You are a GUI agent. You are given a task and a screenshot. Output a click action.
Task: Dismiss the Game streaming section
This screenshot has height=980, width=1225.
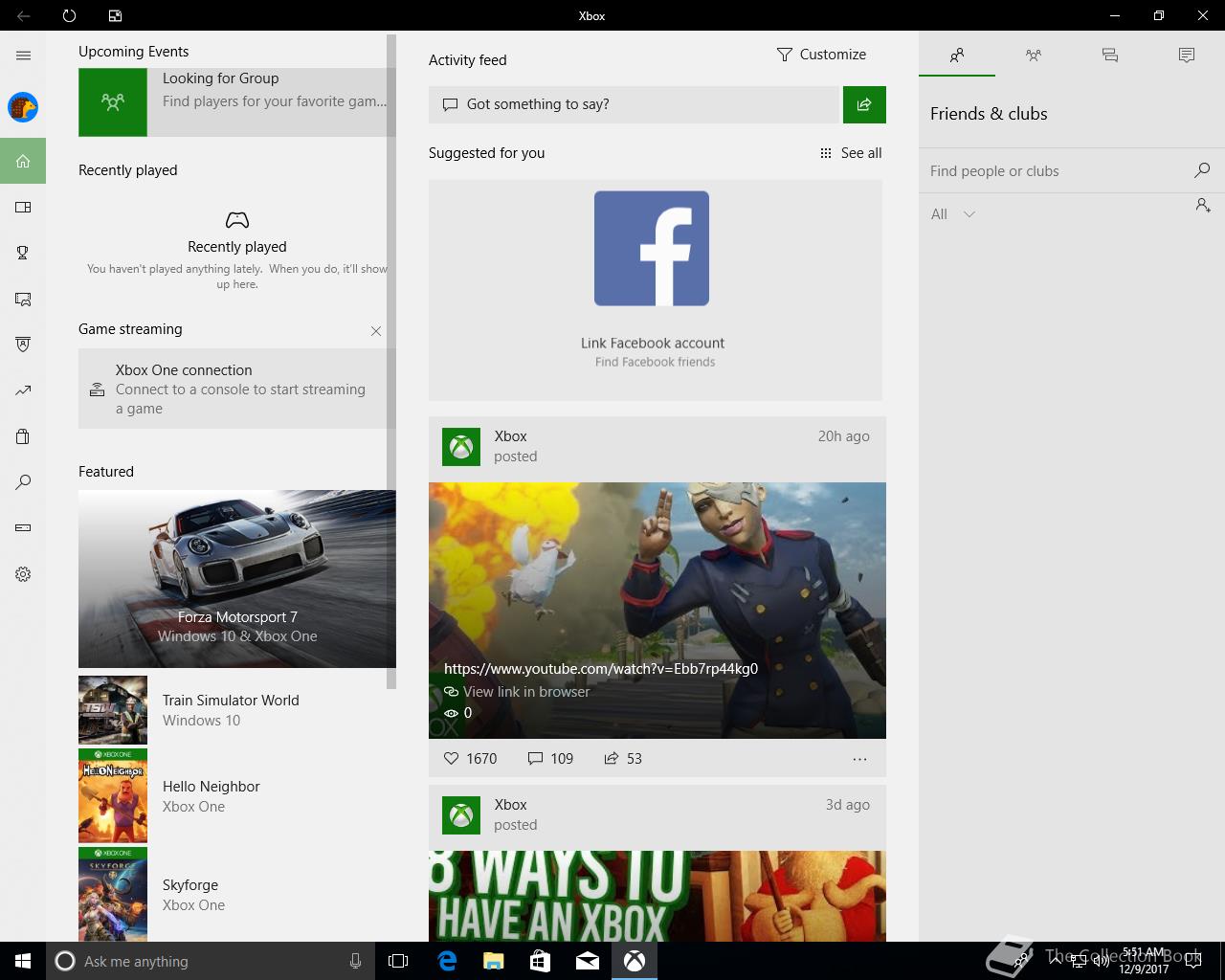point(376,331)
